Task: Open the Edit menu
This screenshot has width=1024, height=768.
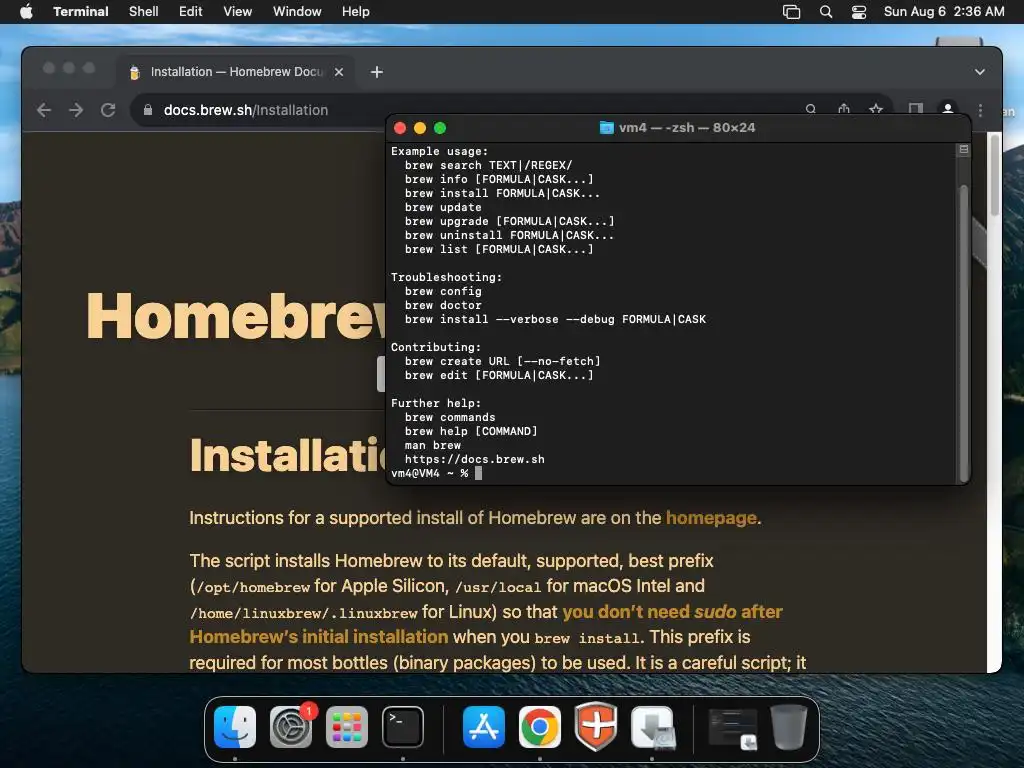Action: pos(190,11)
